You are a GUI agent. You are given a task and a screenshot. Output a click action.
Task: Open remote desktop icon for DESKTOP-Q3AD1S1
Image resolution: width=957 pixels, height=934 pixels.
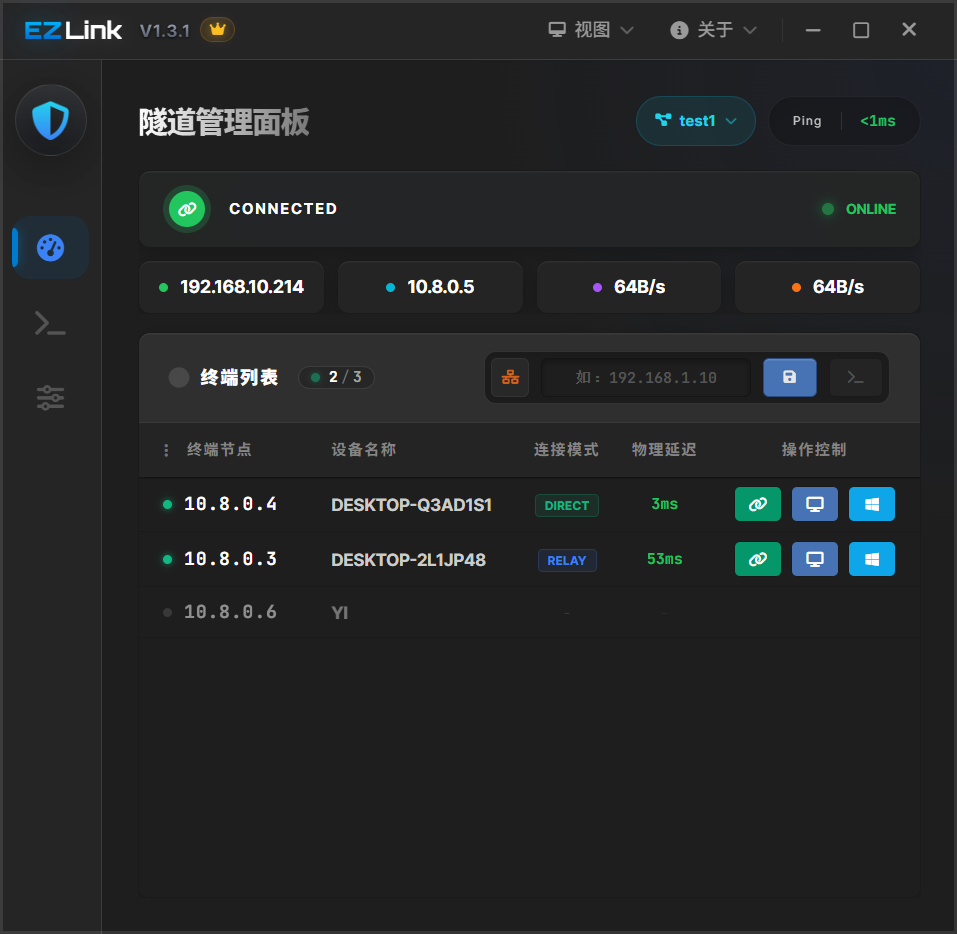click(x=814, y=504)
